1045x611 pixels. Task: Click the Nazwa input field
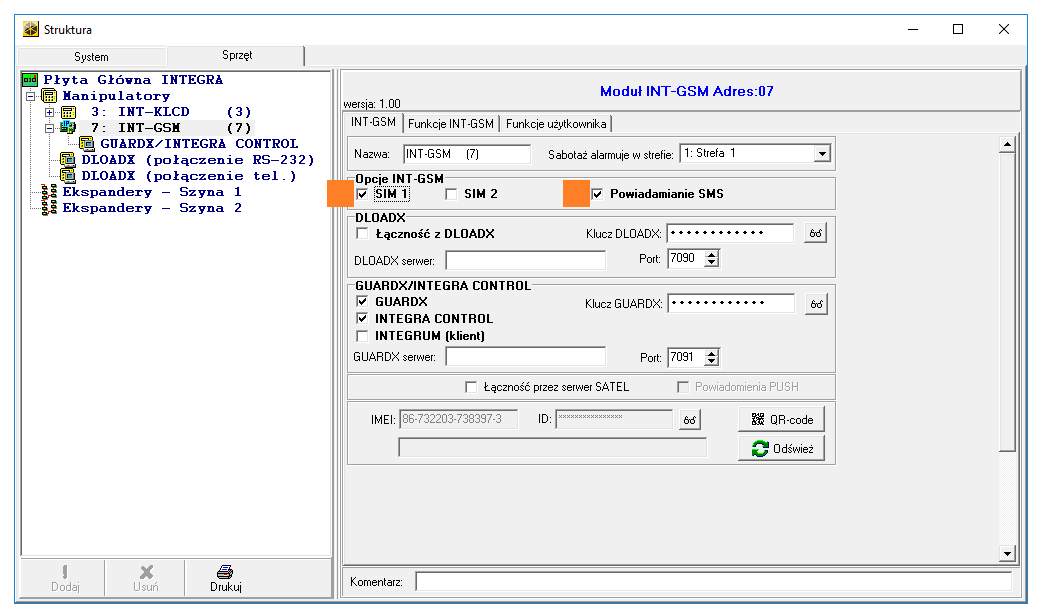click(x=467, y=154)
